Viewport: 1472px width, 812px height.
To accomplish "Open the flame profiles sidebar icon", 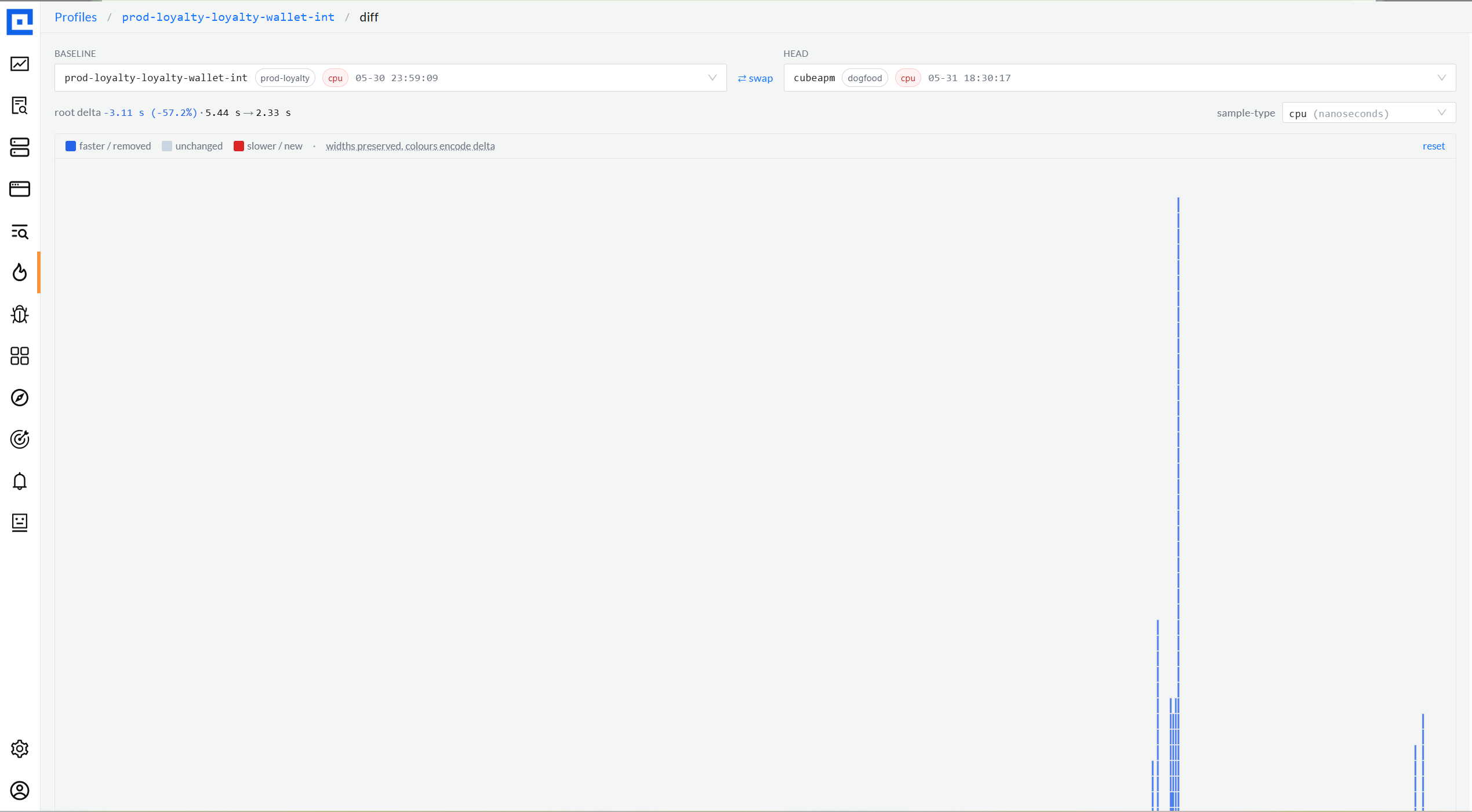I will (x=20, y=272).
